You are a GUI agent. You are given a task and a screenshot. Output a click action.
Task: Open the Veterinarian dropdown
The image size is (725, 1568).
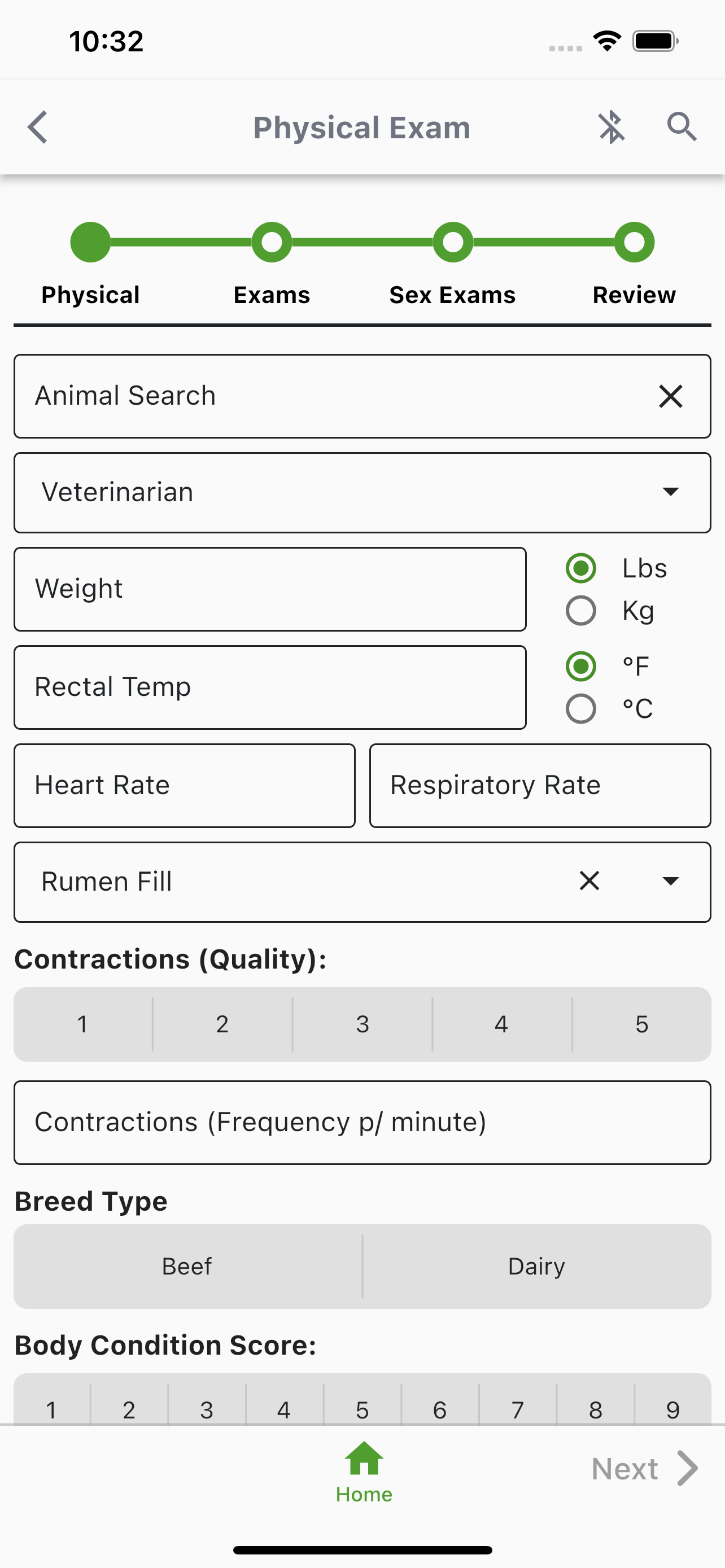click(362, 492)
